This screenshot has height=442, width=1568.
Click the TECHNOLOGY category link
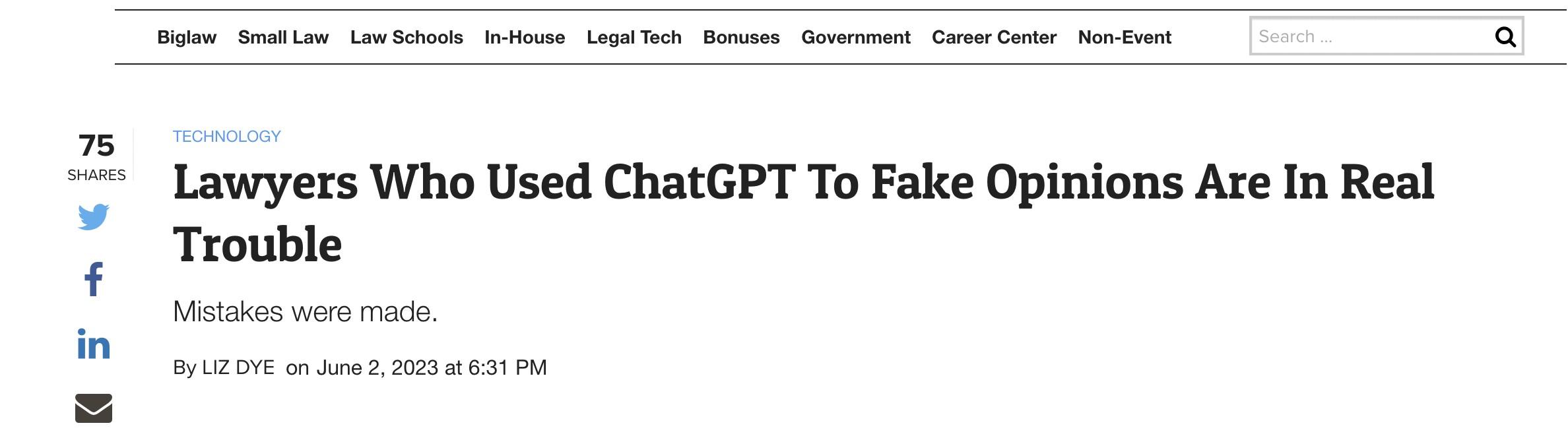coord(227,137)
